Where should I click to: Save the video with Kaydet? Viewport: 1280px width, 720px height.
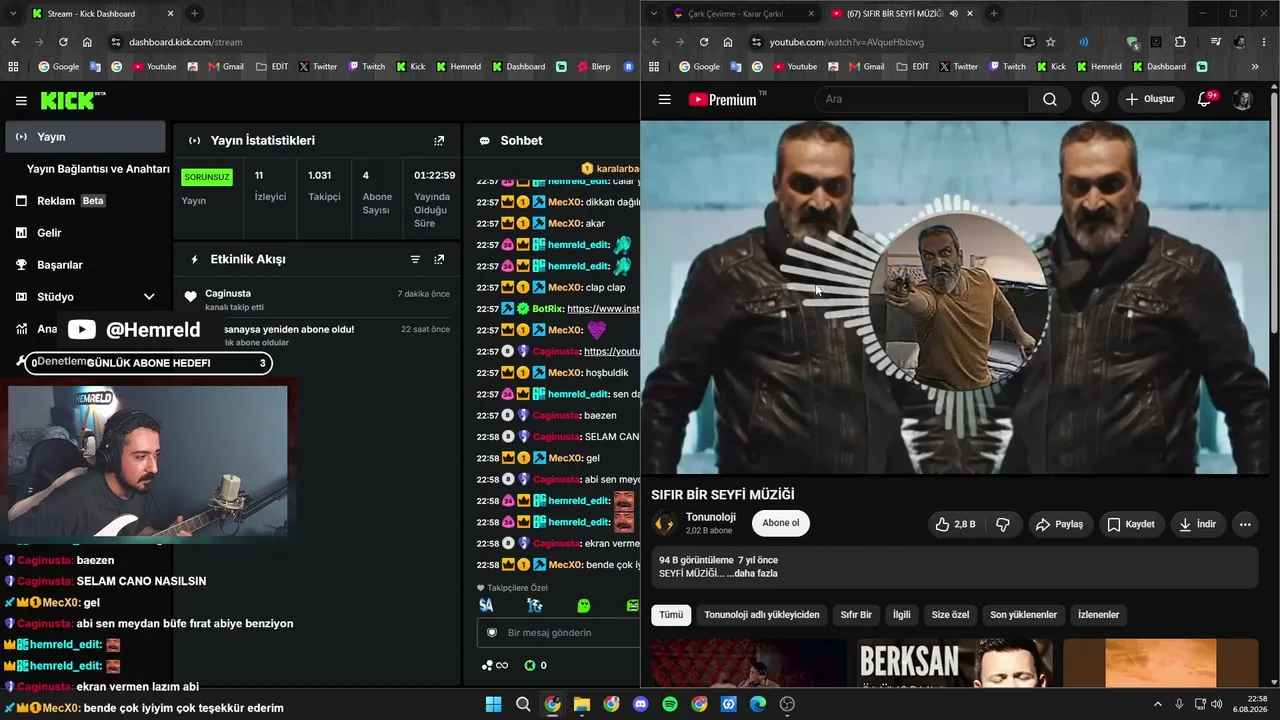(x=1130, y=524)
